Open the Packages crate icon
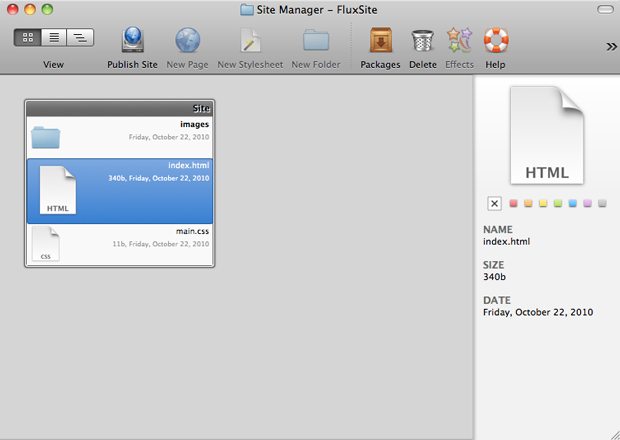Viewport: 620px width, 440px height. point(380,40)
